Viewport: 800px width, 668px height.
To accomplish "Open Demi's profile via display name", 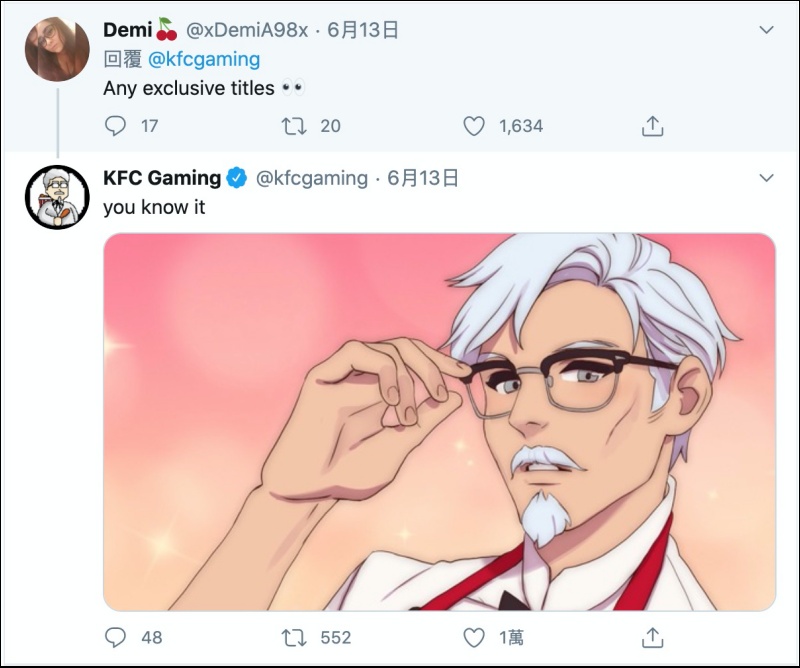I will pyautogui.click(x=128, y=30).
